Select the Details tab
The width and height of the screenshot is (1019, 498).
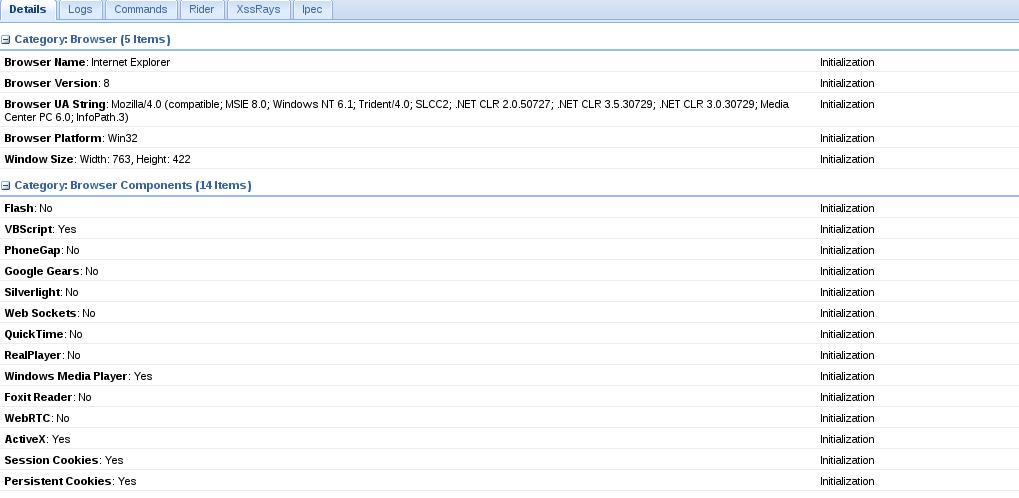point(28,10)
